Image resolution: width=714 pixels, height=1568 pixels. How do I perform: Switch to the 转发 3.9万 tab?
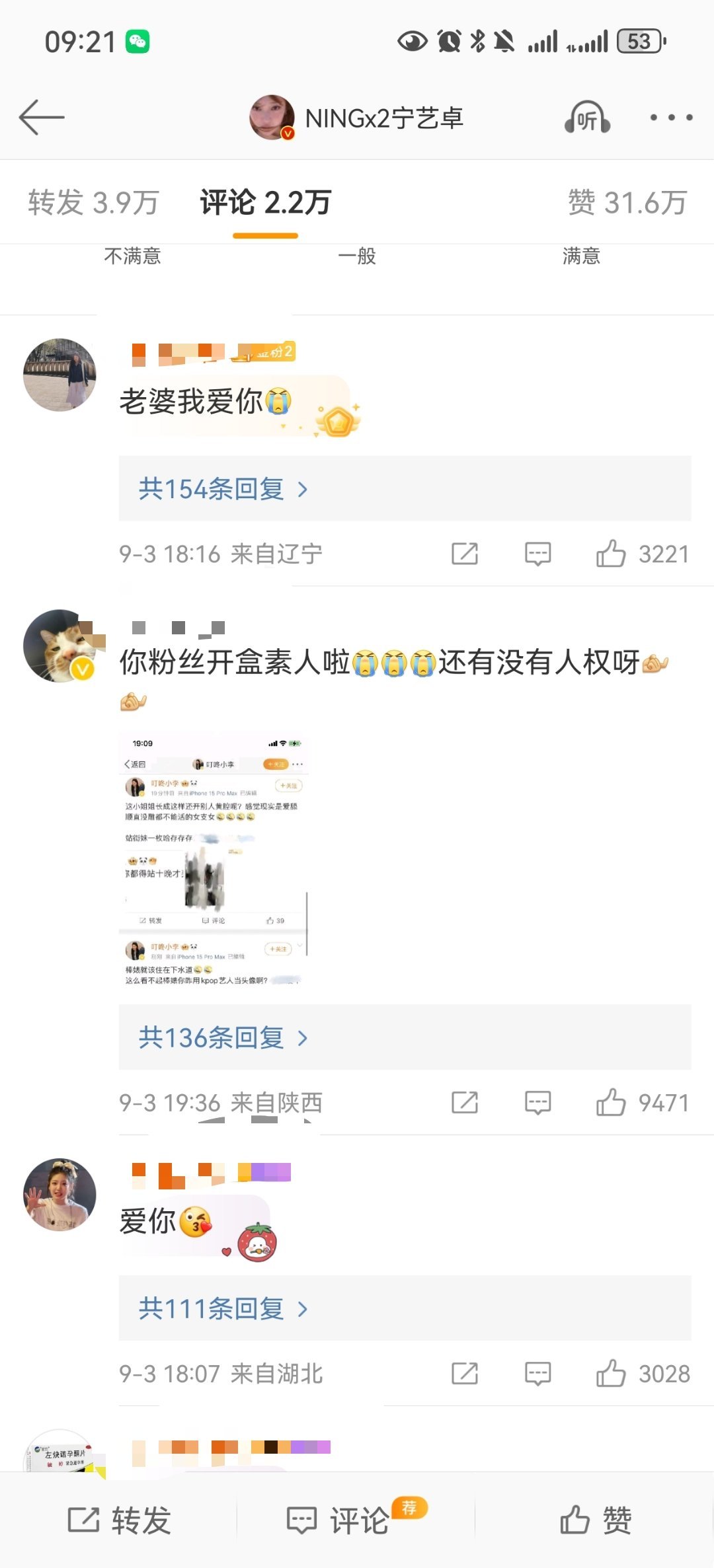93,202
